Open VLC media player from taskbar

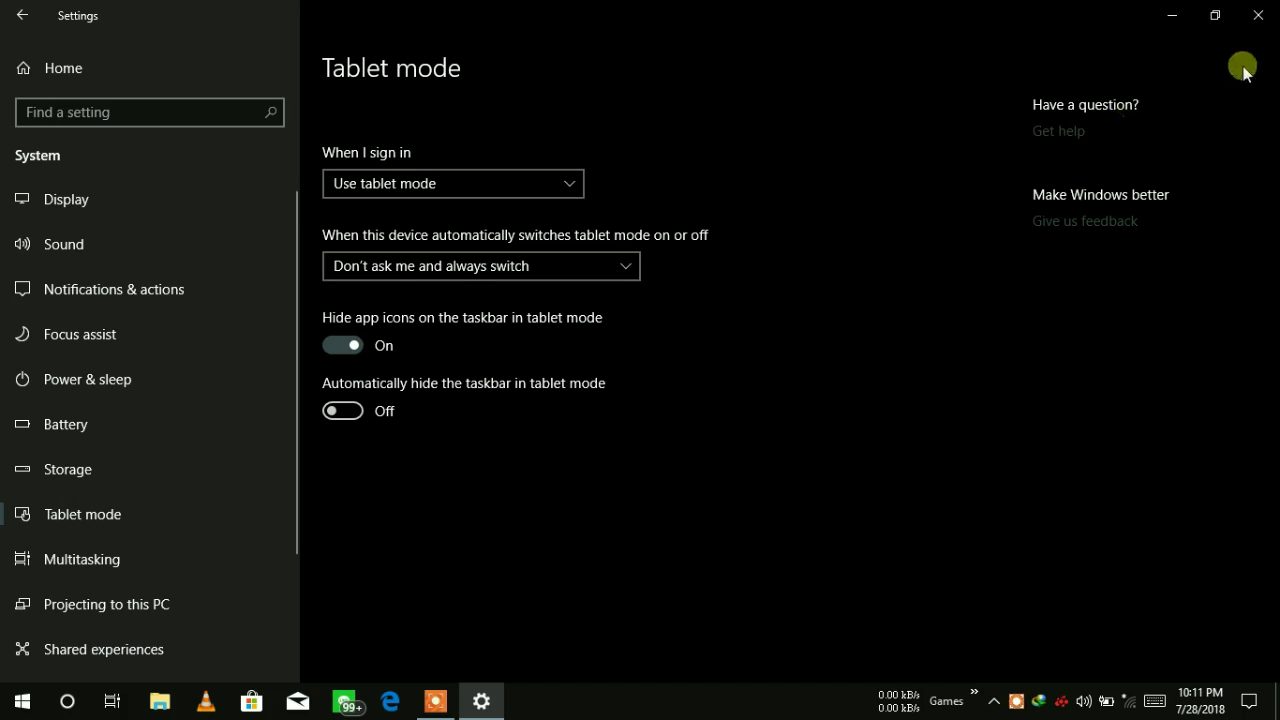click(x=206, y=701)
